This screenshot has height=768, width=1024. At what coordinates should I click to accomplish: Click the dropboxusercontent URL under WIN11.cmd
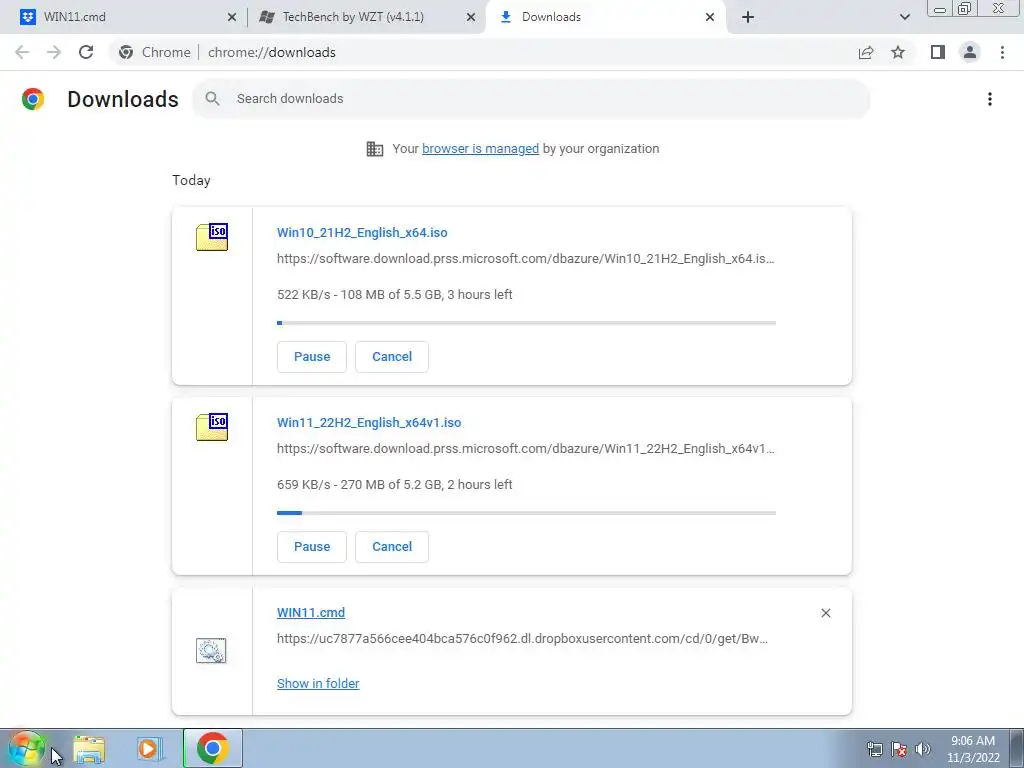522,639
